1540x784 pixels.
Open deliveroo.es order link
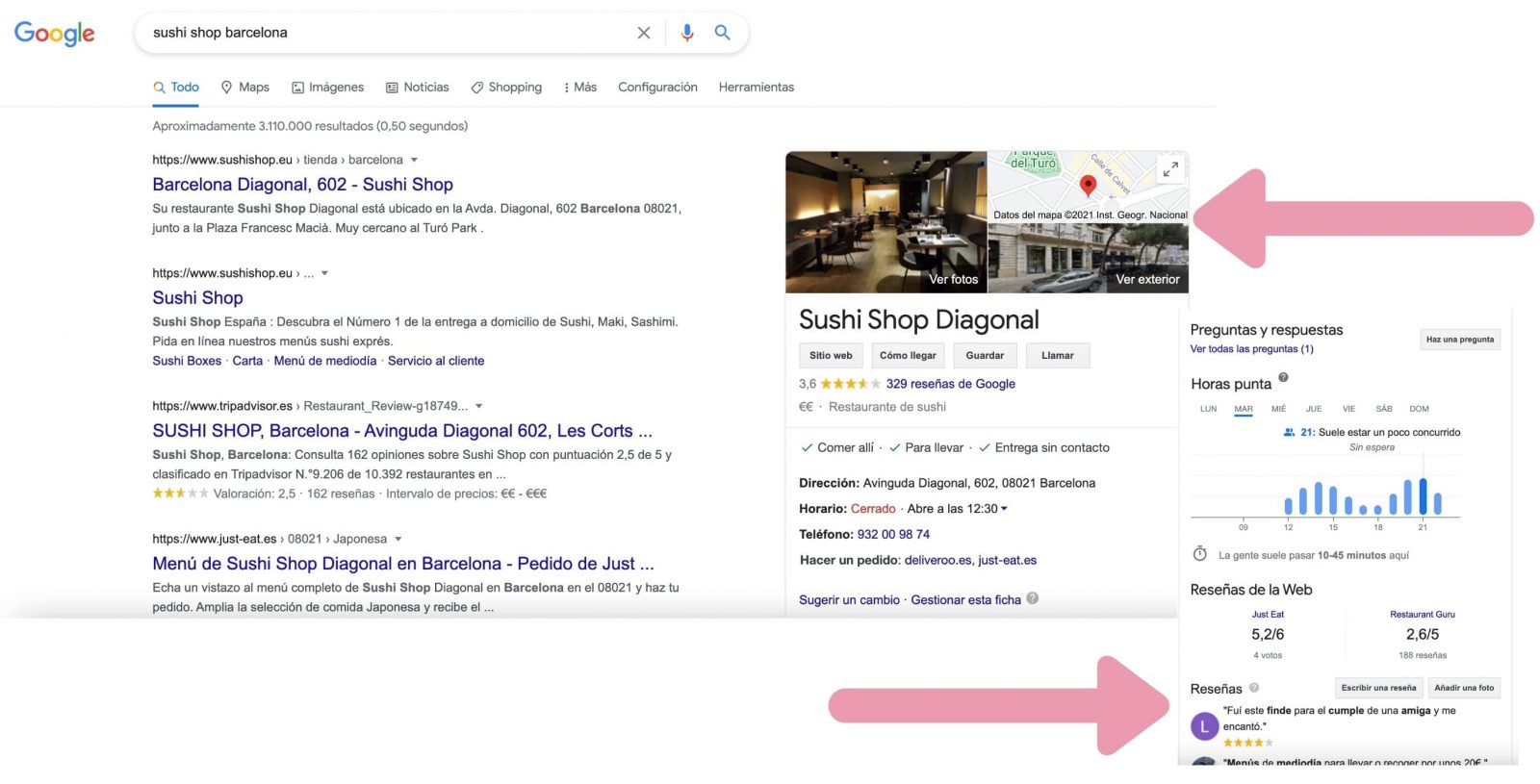click(x=937, y=561)
